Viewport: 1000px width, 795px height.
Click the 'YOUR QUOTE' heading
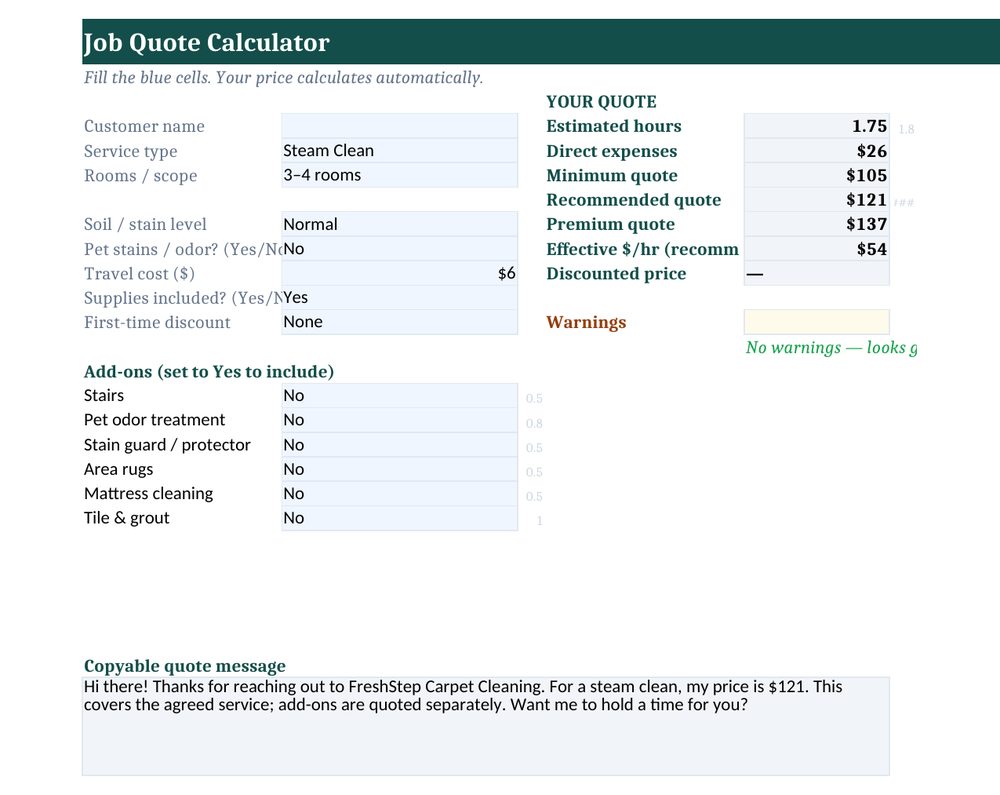[601, 102]
